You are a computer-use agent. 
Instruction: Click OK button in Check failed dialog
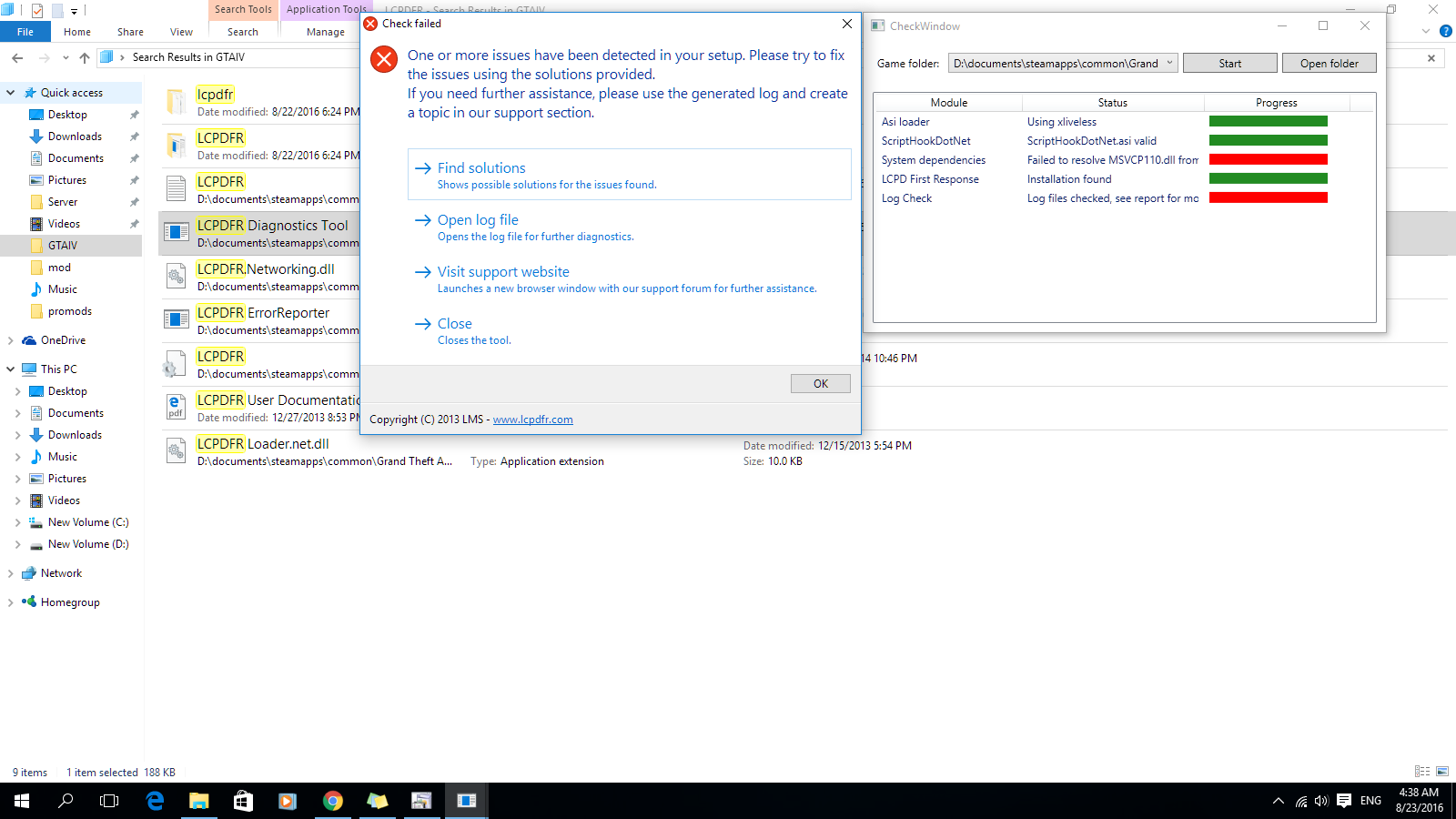point(820,384)
